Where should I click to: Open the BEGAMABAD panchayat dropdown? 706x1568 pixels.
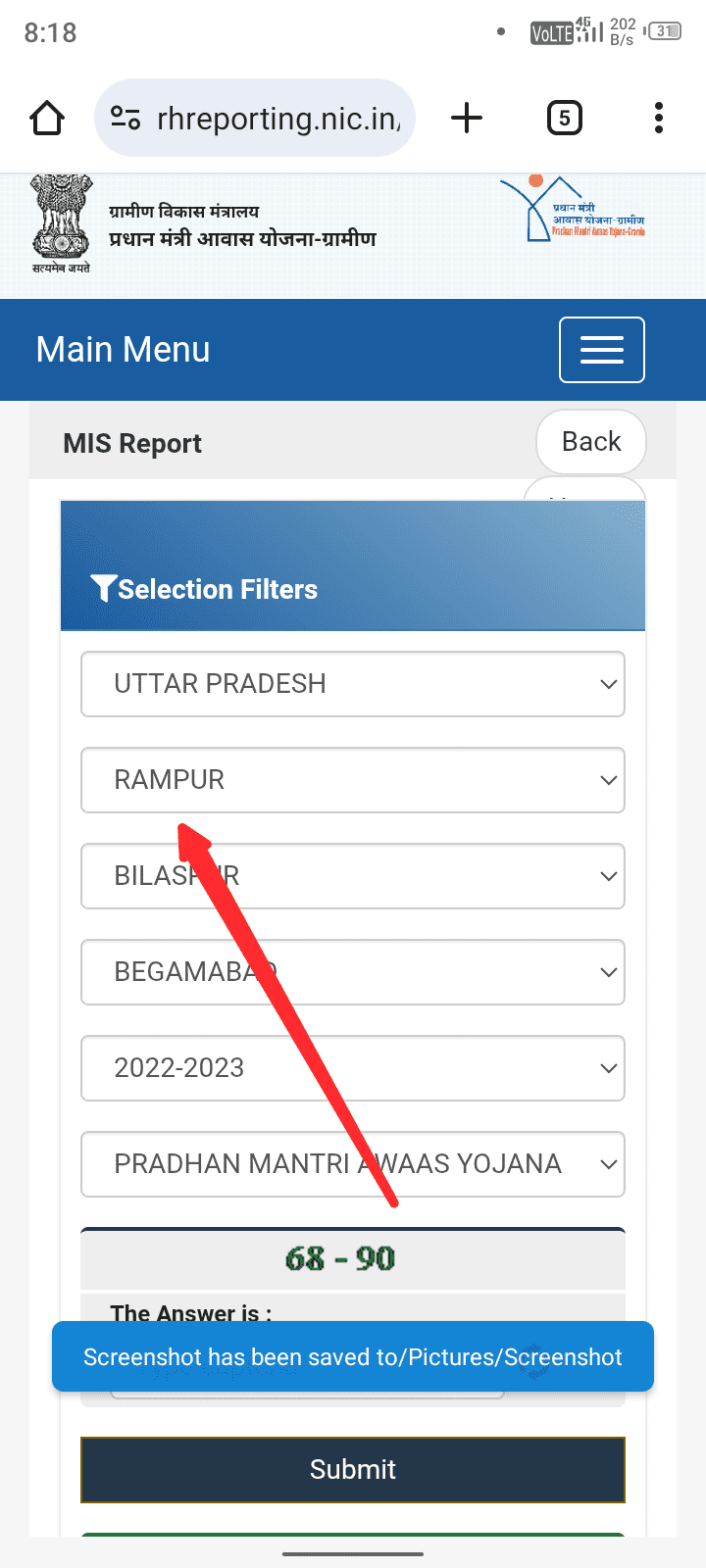click(x=353, y=972)
